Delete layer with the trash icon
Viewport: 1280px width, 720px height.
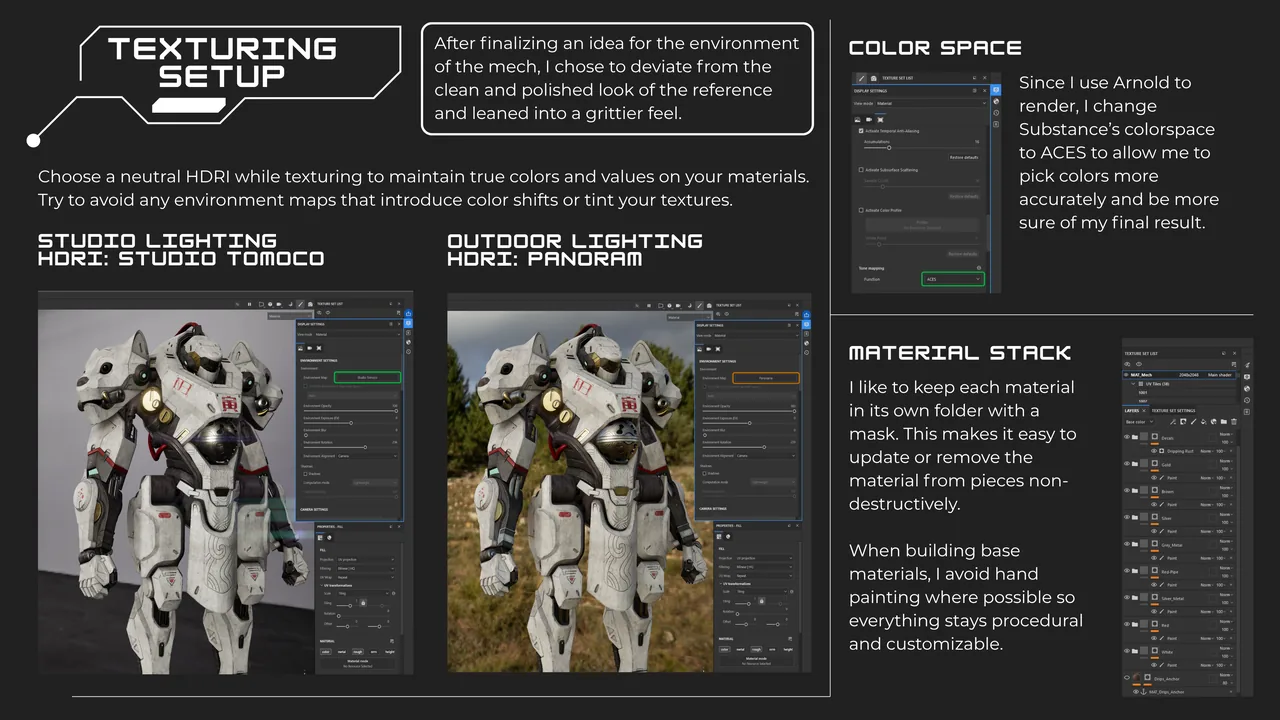[x=1234, y=422]
